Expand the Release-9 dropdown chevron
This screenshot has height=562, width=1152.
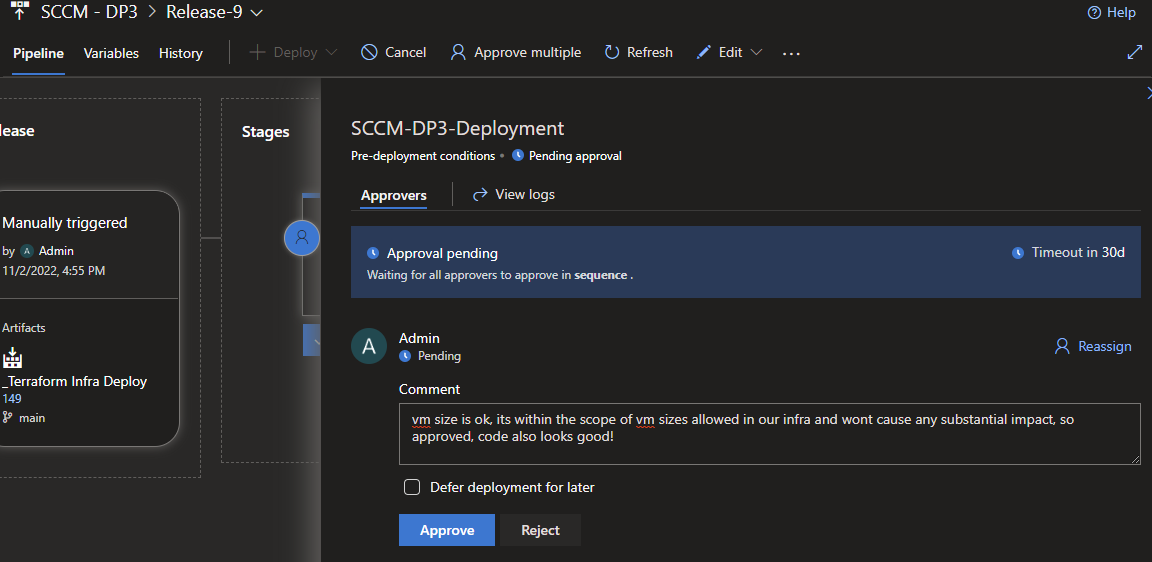pos(256,12)
